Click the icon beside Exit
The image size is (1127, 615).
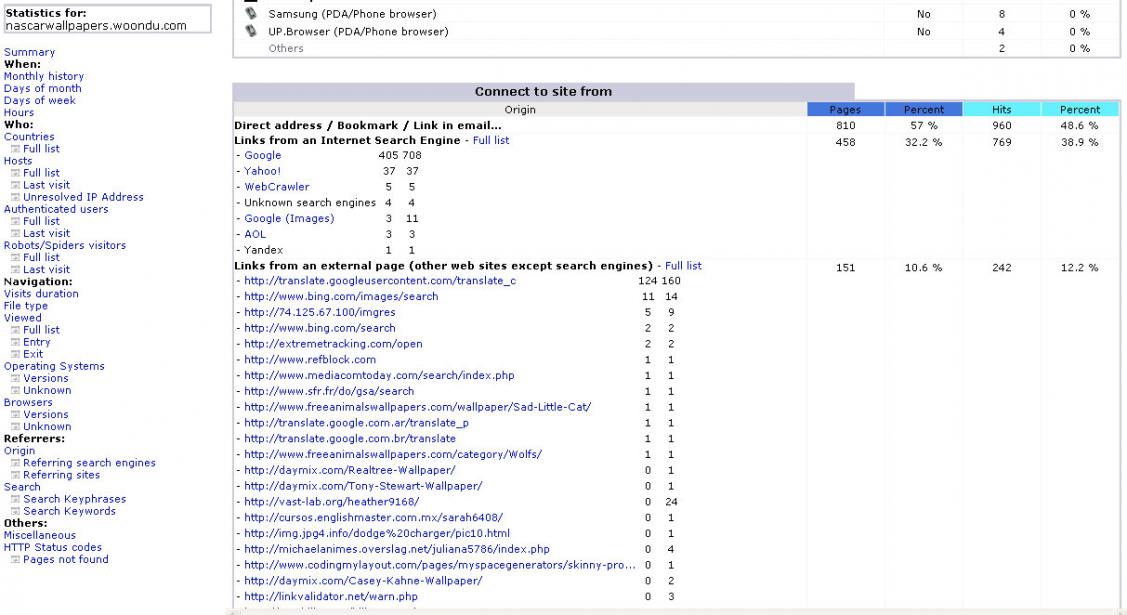(x=15, y=354)
